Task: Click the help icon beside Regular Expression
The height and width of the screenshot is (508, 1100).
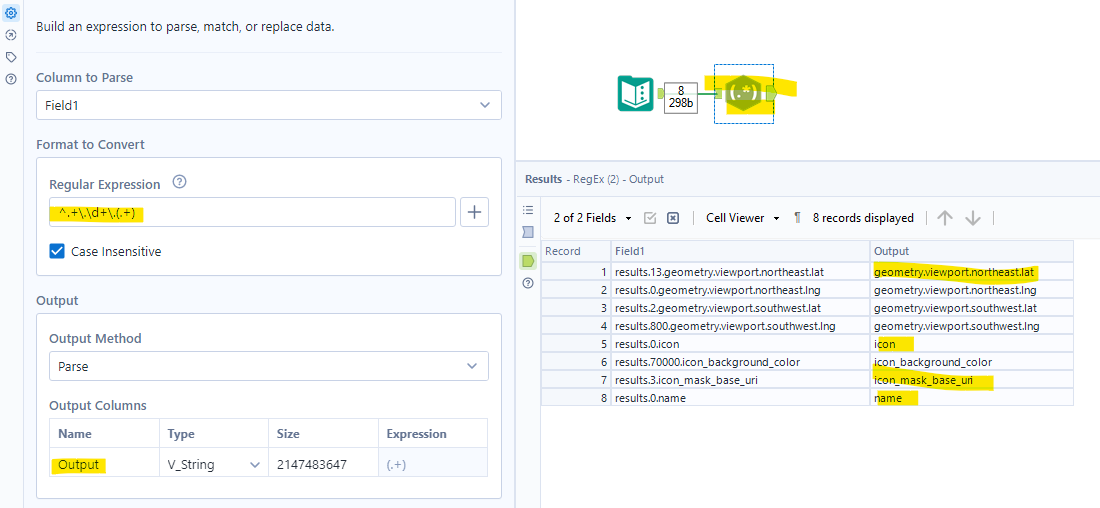Action: pyautogui.click(x=180, y=183)
